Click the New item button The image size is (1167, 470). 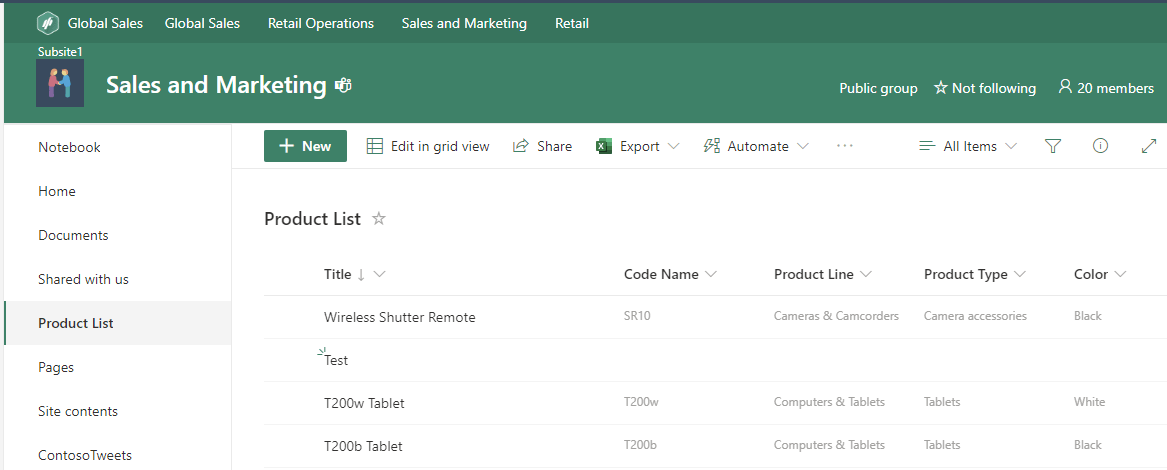point(305,146)
